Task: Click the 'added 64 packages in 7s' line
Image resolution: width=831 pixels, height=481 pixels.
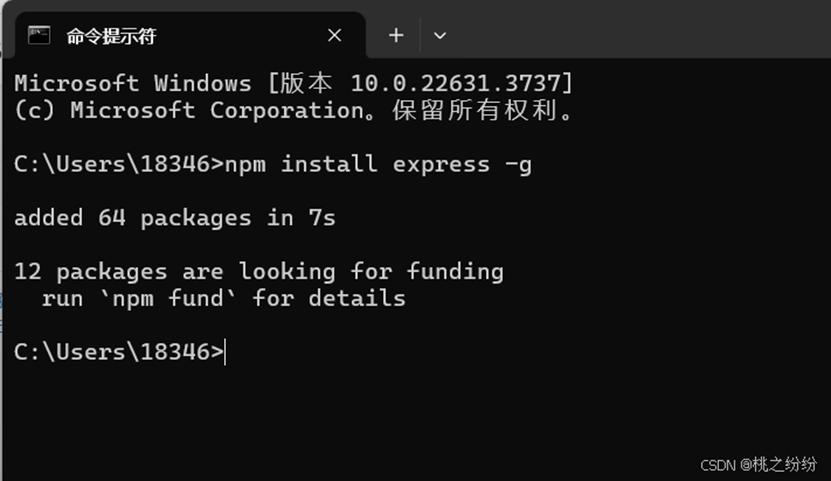Action: [x=175, y=218]
